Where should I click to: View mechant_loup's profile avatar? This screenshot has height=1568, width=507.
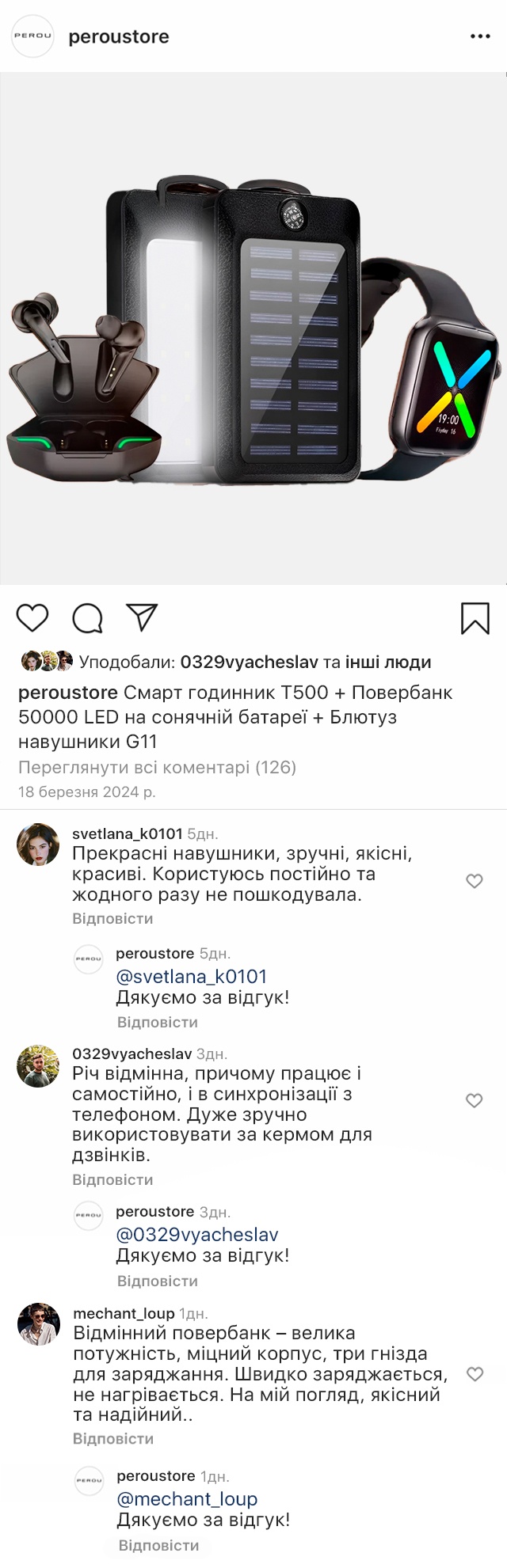click(x=39, y=1325)
